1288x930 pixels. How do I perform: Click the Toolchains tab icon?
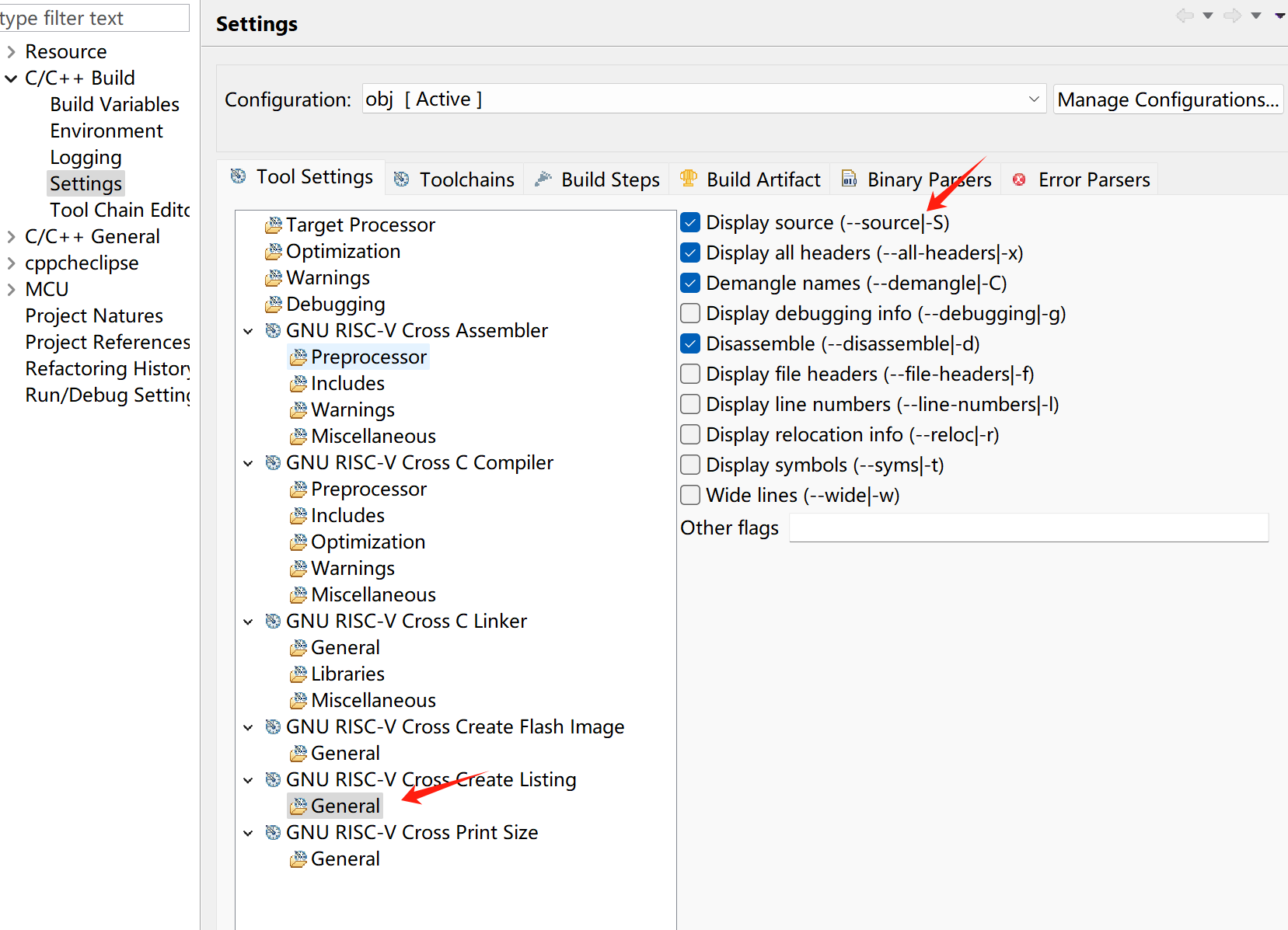pos(402,179)
